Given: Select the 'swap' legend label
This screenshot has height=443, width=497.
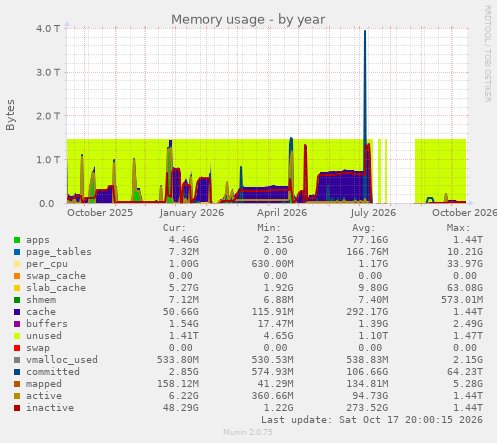Looking at the screenshot, I should tap(38, 348).
